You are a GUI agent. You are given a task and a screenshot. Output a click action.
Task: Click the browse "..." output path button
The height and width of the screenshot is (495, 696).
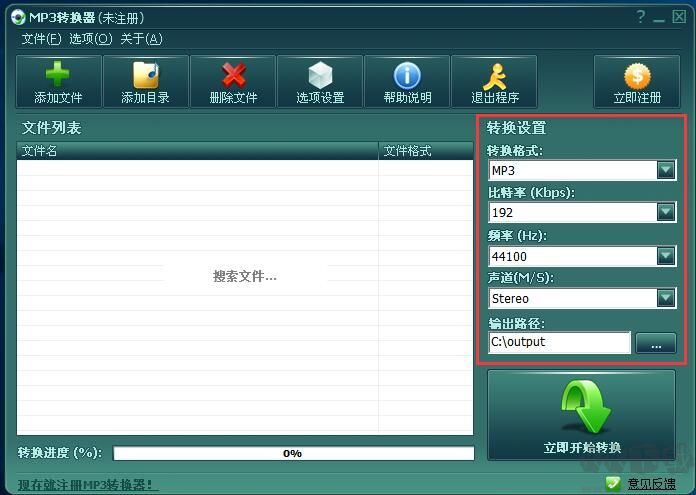[656, 344]
